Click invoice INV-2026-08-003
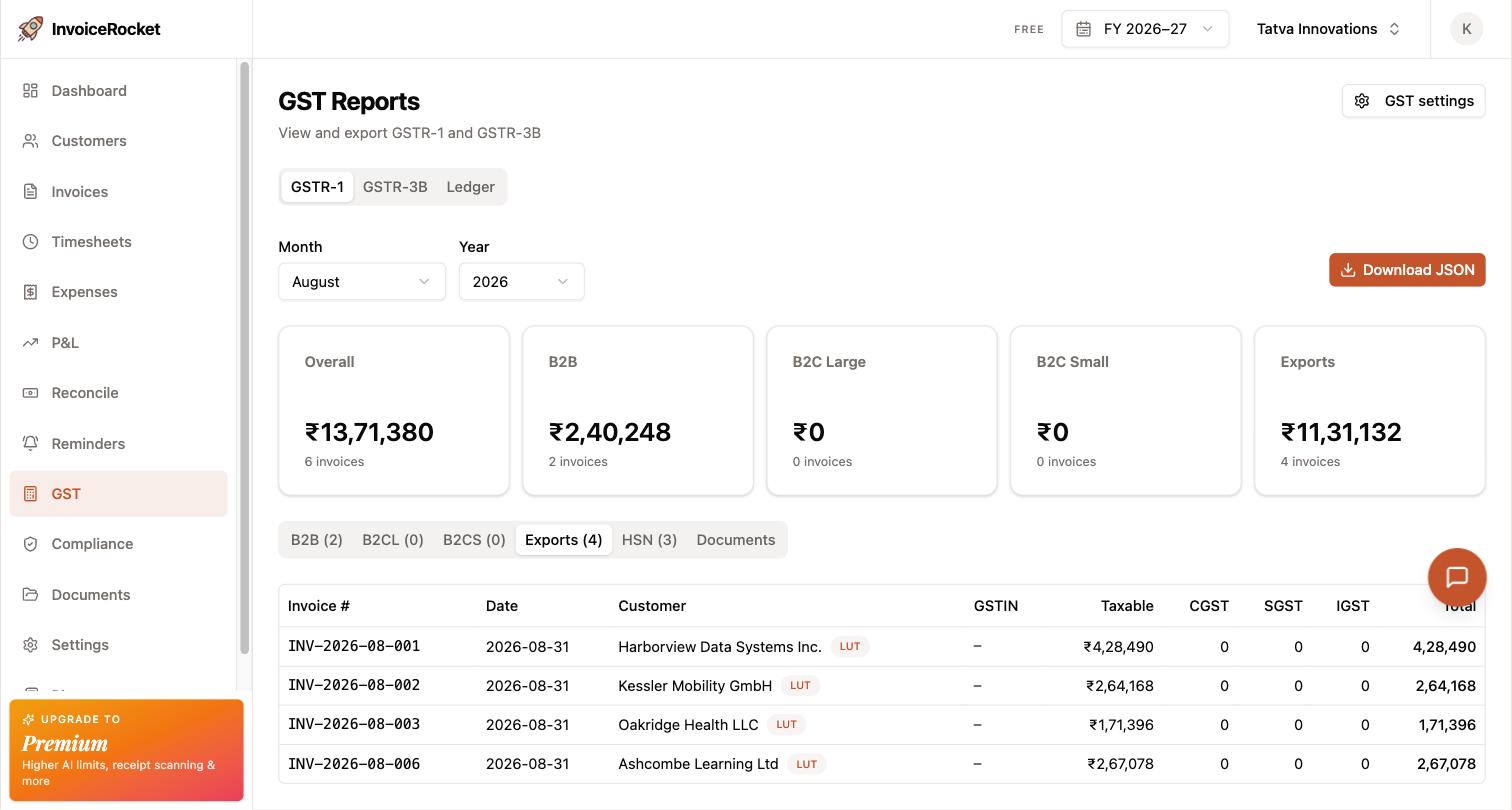1512x810 pixels. pos(354,725)
